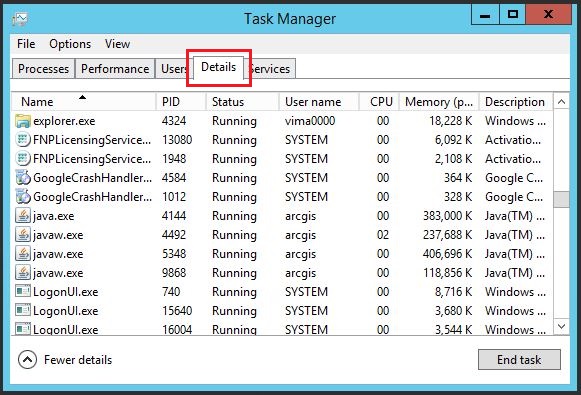Collapse view with Fewer details arrow
This screenshot has width=581, height=395.
(27, 360)
